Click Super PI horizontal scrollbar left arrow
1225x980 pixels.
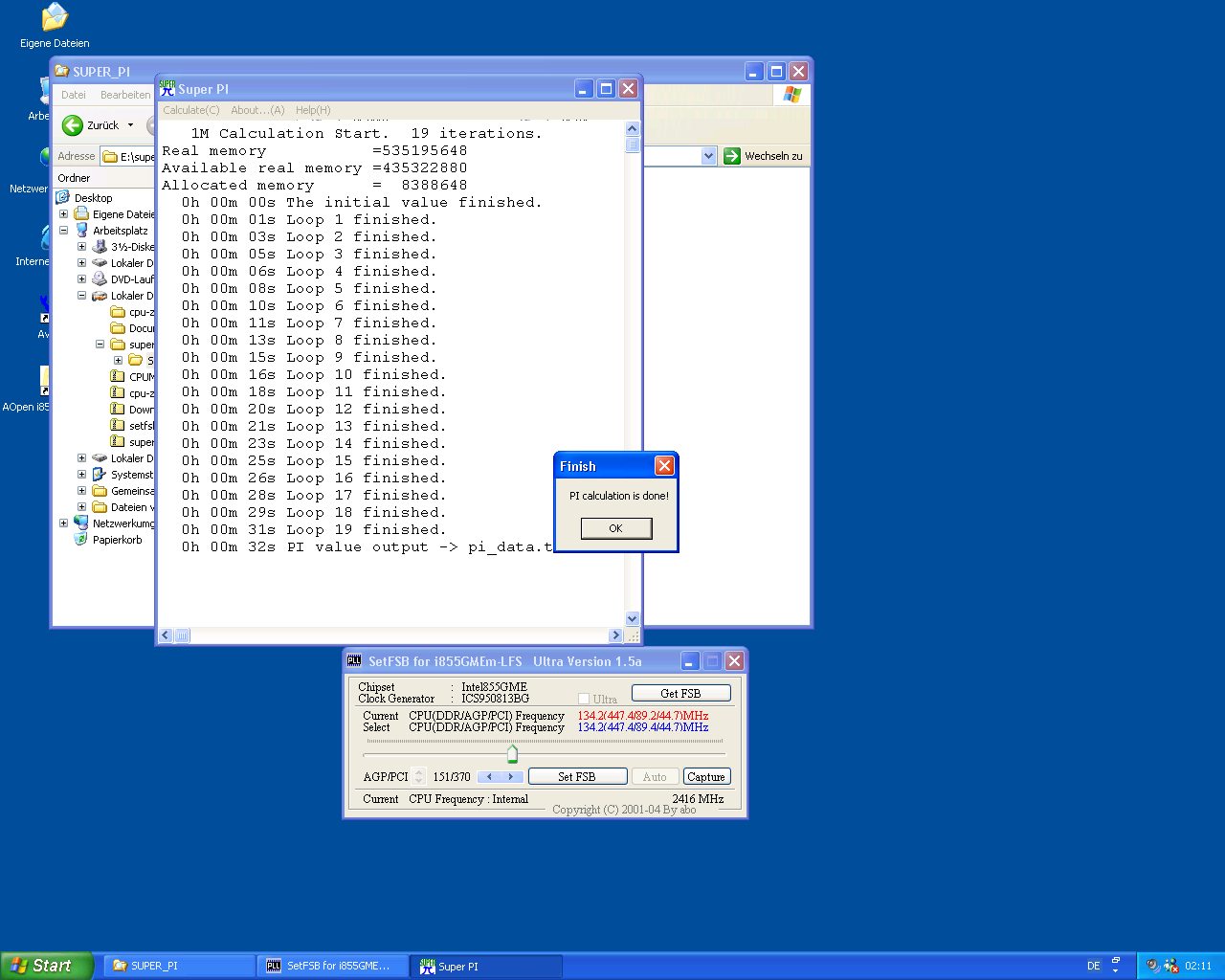tap(166, 635)
